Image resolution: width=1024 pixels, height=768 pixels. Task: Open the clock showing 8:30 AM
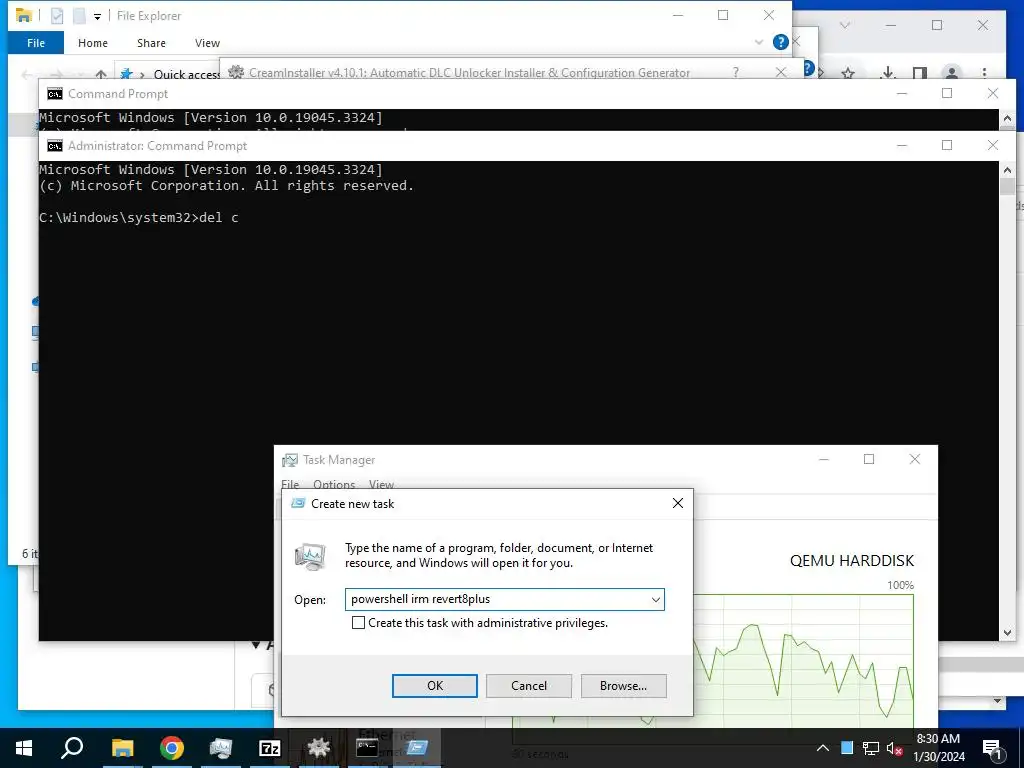click(938, 748)
